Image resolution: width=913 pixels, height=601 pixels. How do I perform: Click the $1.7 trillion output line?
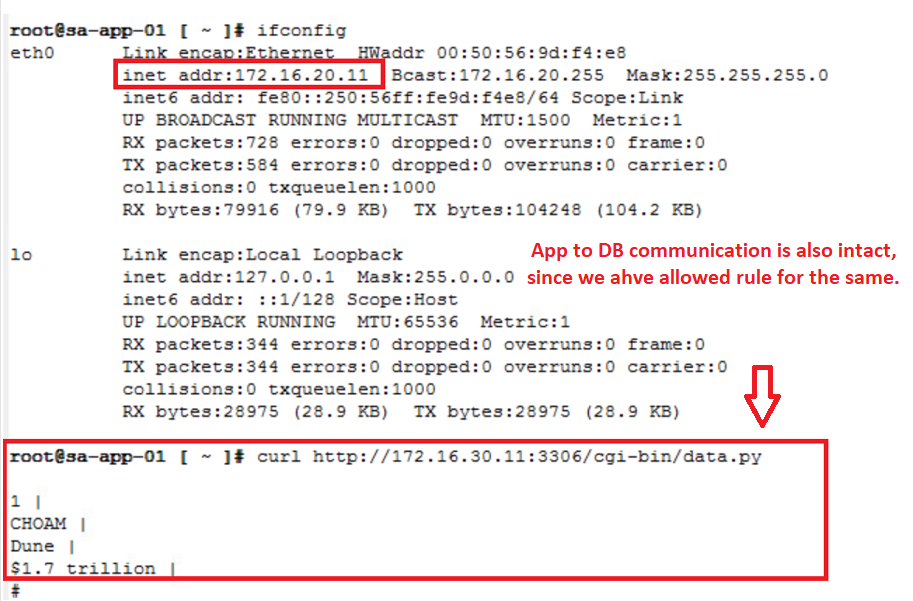pyautogui.click(x=93, y=568)
